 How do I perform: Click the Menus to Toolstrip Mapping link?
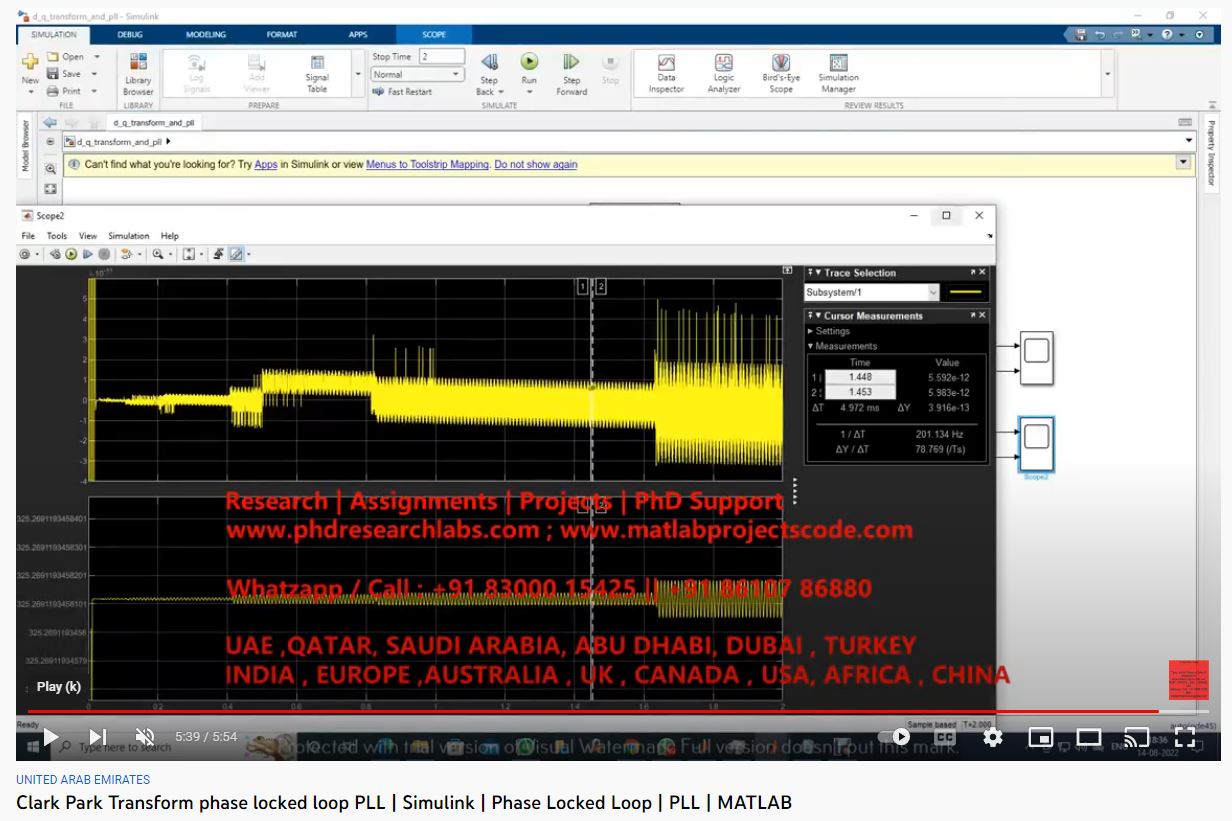click(427, 165)
